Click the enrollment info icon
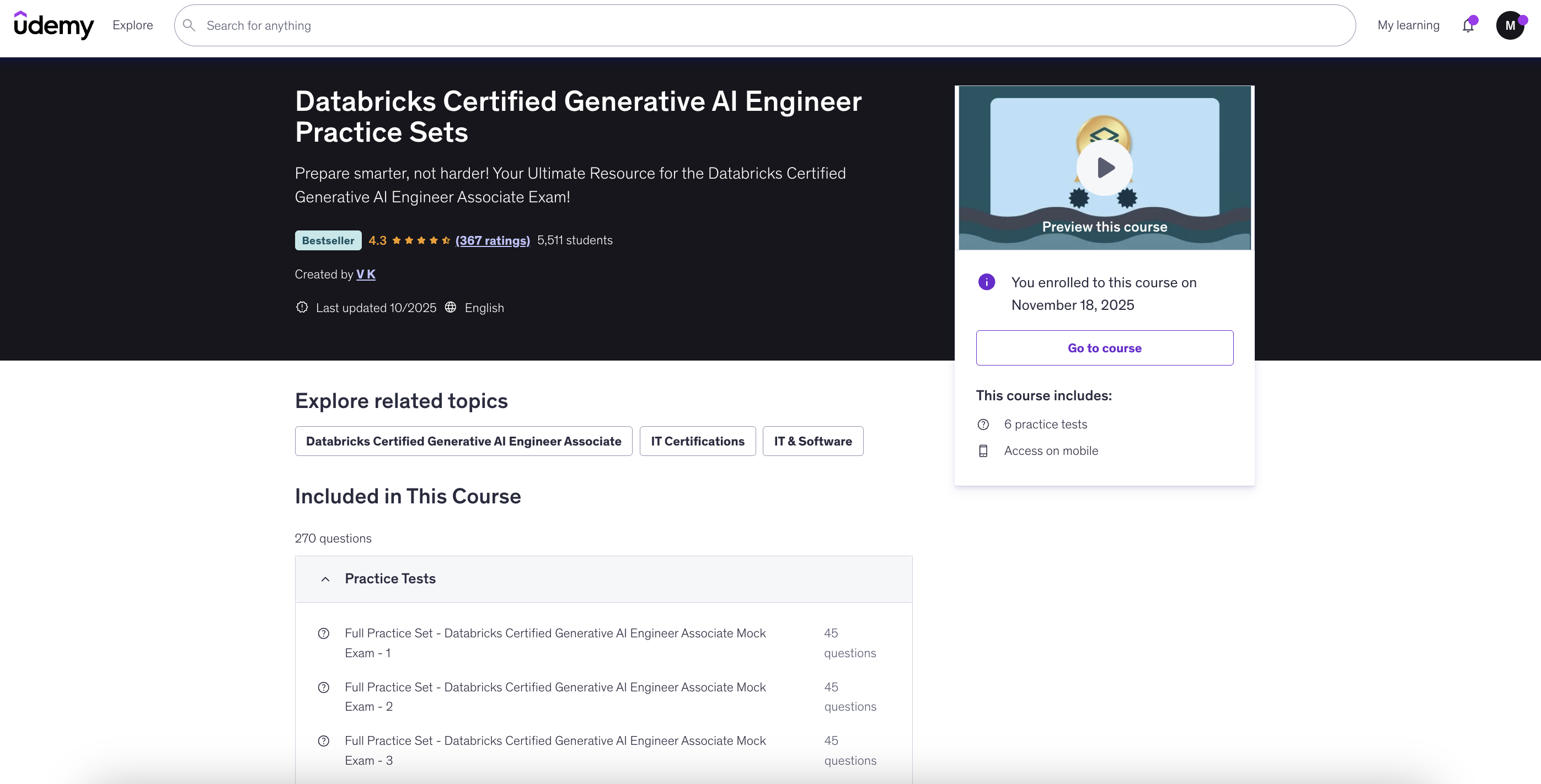The image size is (1541, 784). [987, 282]
